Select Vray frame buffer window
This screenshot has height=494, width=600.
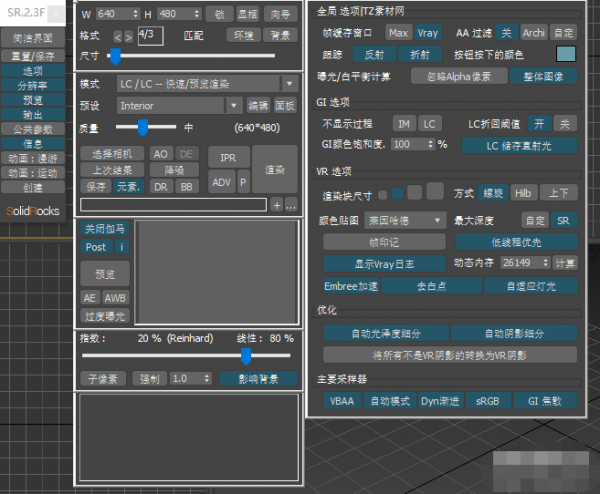428,33
